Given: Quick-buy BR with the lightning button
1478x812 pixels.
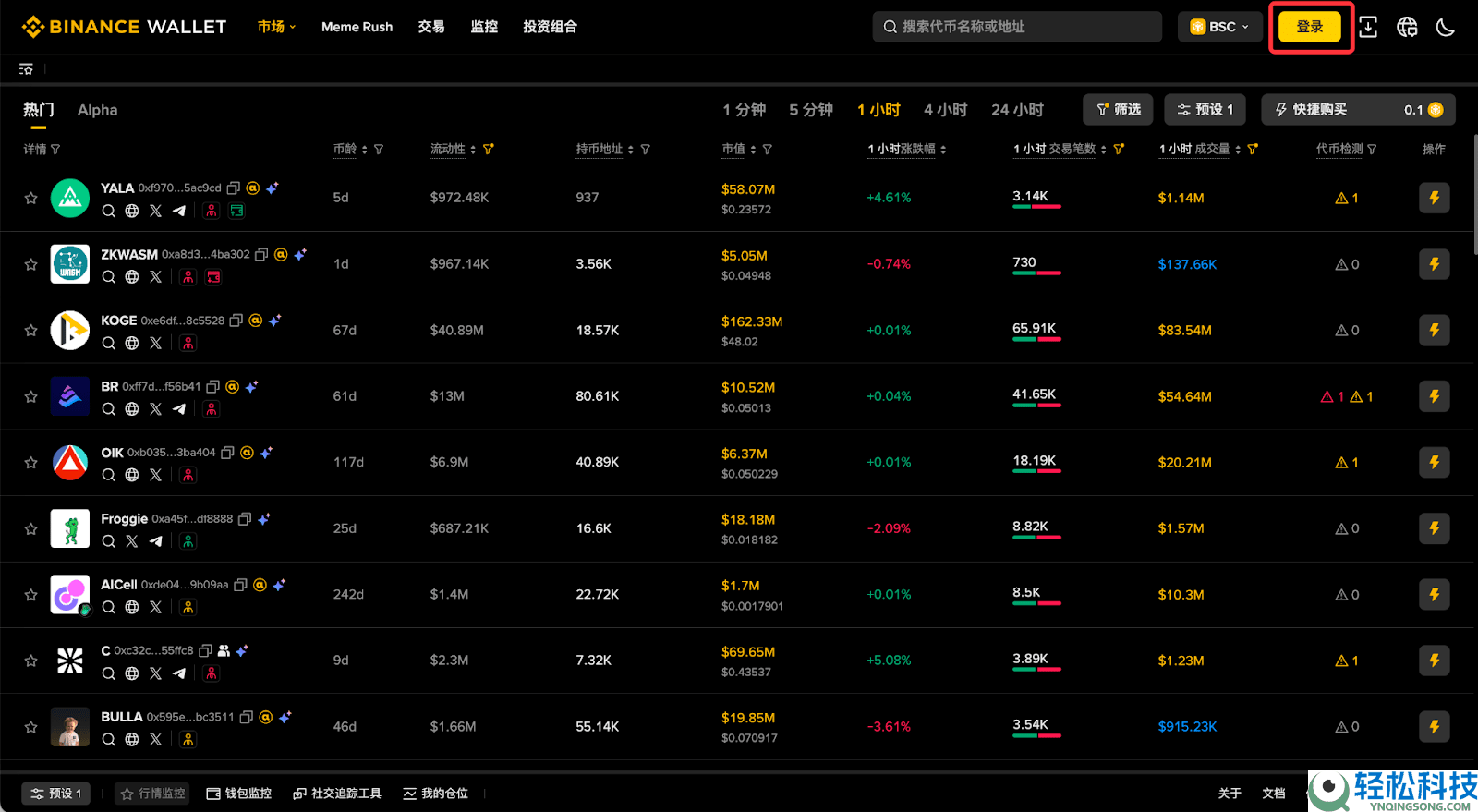Looking at the screenshot, I should pyautogui.click(x=1434, y=396).
